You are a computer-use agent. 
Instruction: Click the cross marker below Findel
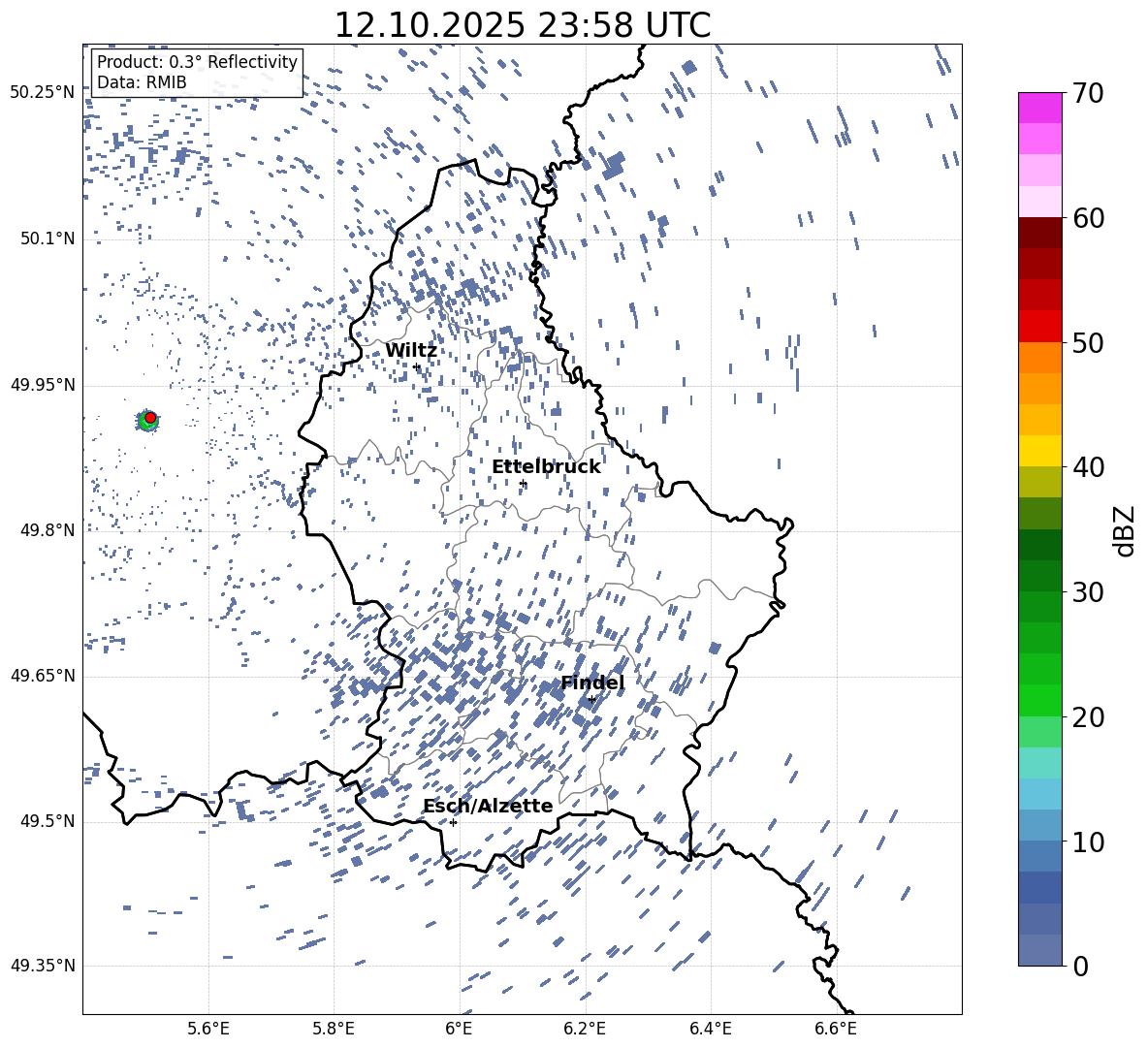point(591,699)
